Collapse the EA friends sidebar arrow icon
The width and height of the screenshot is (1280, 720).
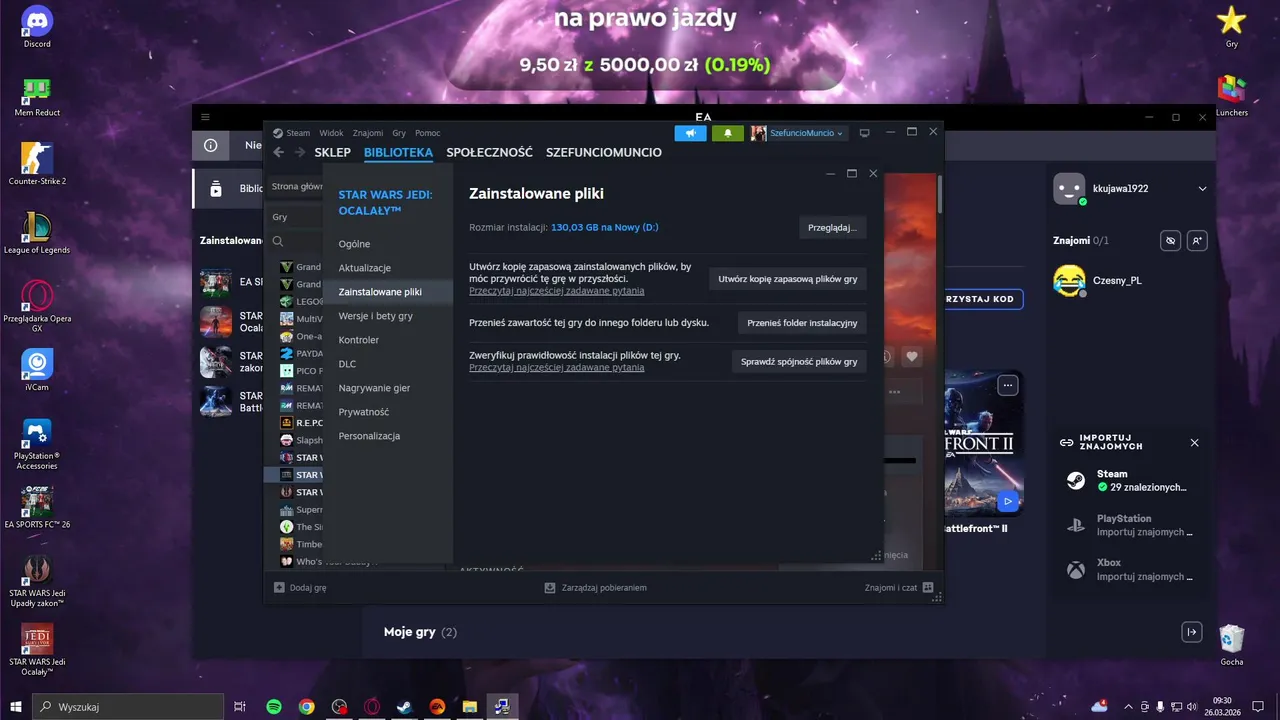click(x=1191, y=632)
